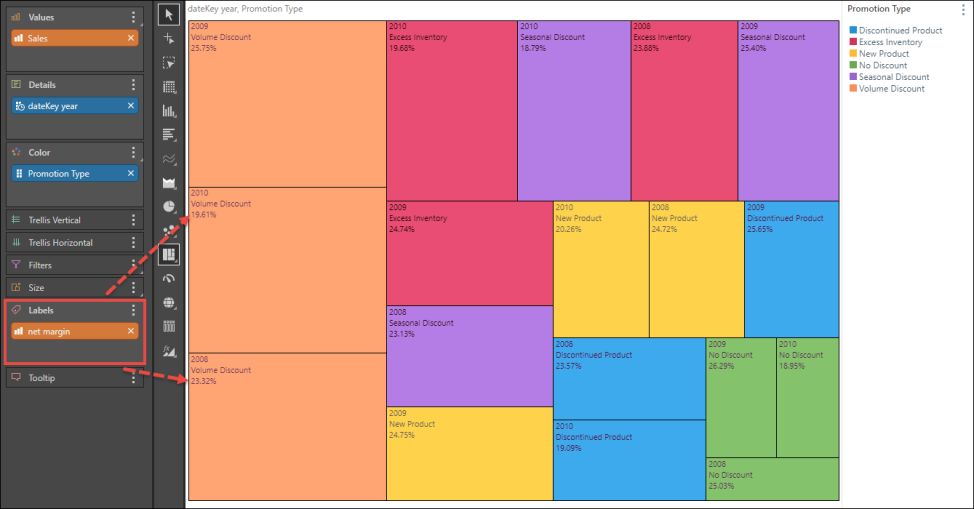
Task: Choose the globe map visualization
Action: [169, 303]
